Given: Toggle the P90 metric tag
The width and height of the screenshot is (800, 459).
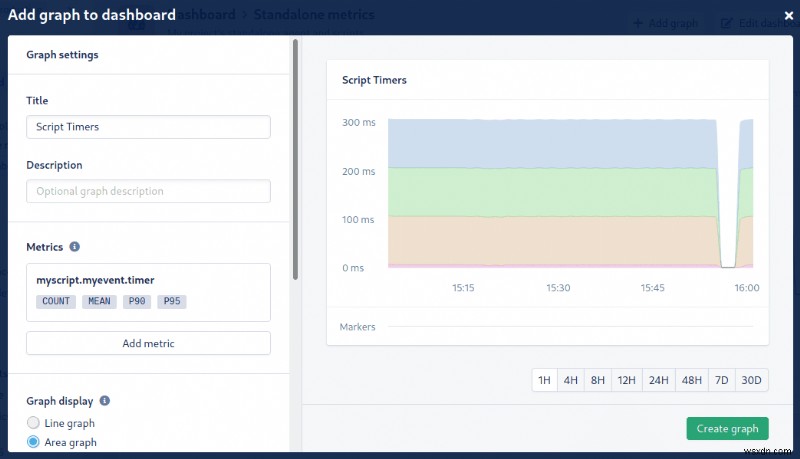Looking at the screenshot, I should click(x=137, y=301).
